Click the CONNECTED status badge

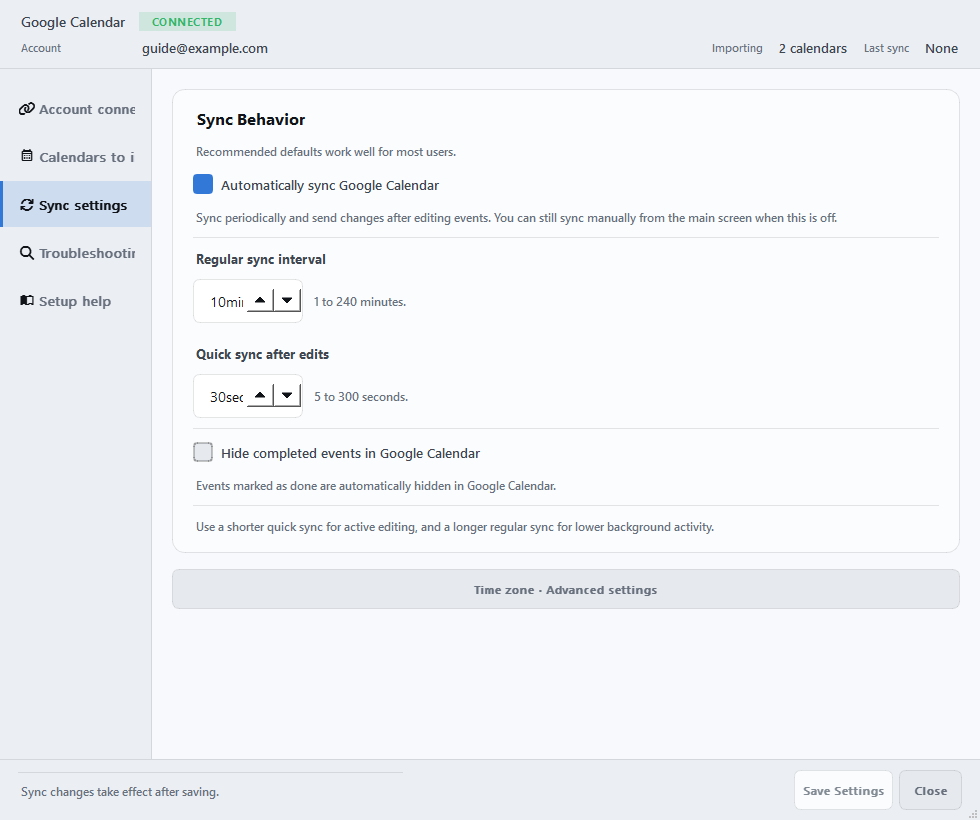[x=188, y=22]
